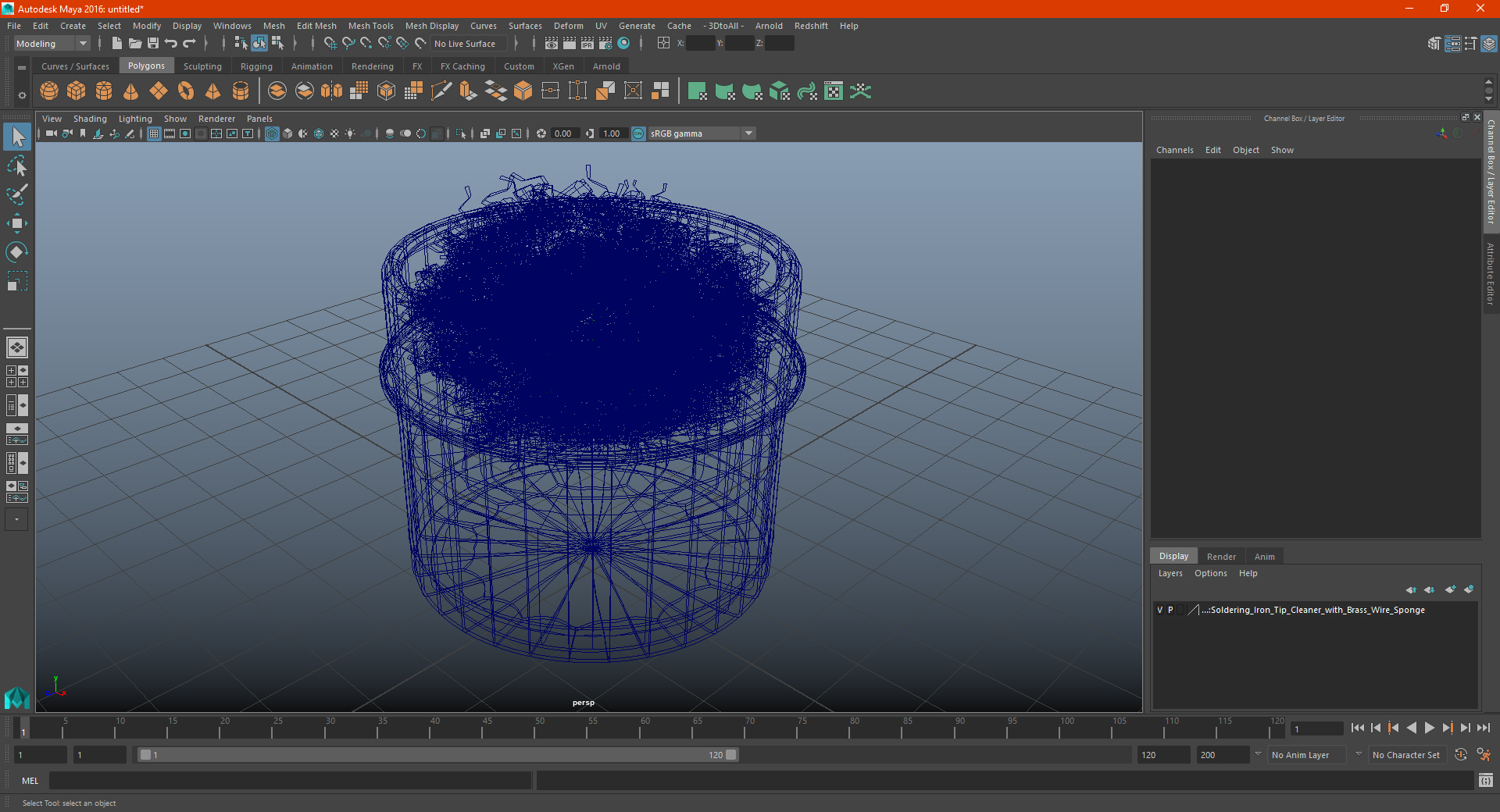Switch to the Rigging shelf tab
The image size is (1500, 812).
point(256,66)
